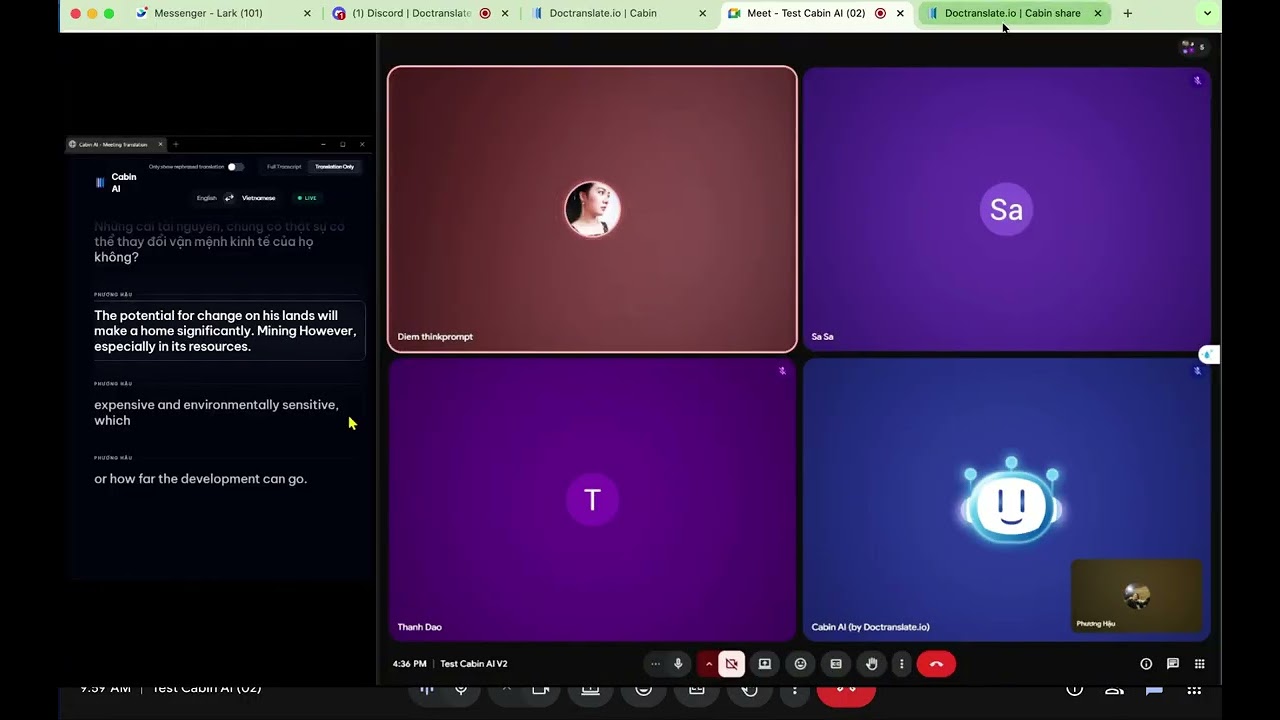The image size is (1280, 720).
Task: Click Diem thinkprompt's profile avatar
Action: (593, 209)
